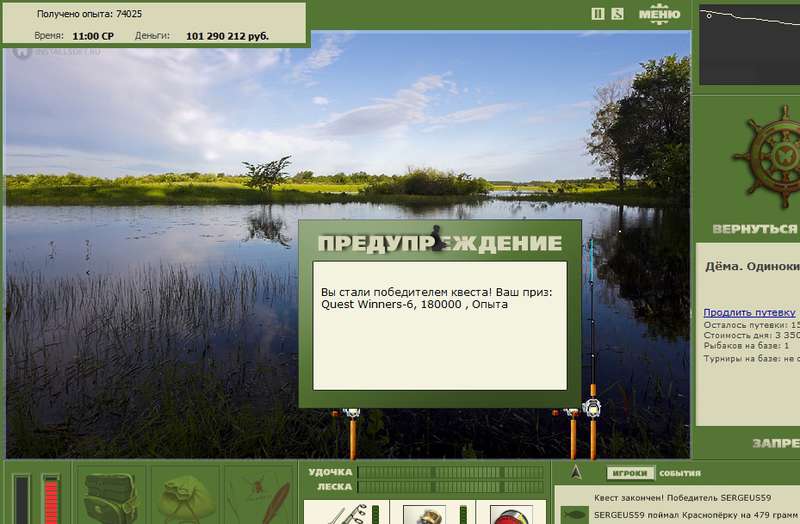Click SERGEUS59 поймал Краснопёрку message

click(696, 515)
